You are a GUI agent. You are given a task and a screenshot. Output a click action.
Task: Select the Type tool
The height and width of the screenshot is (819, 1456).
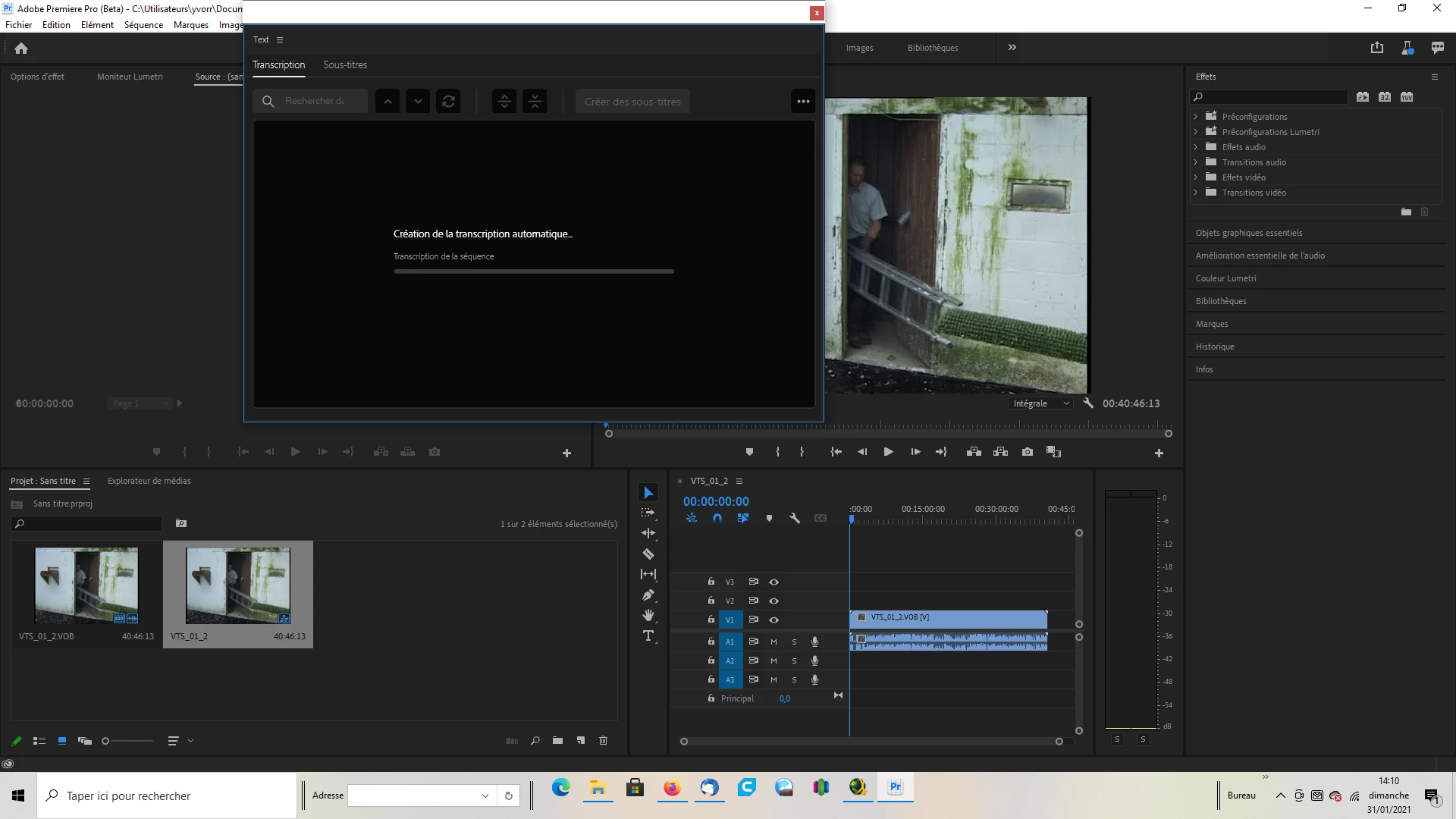click(648, 636)
